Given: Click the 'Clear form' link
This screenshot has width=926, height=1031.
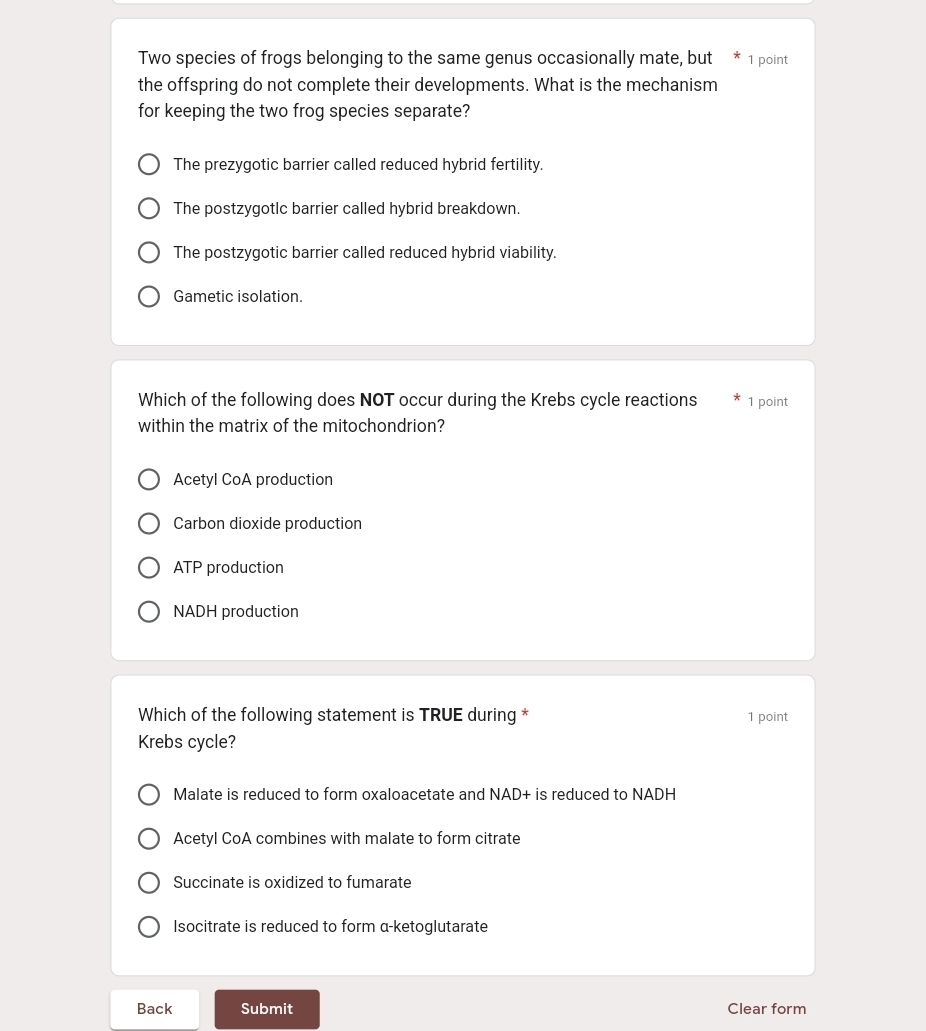Looking at the screenshot, I should pos(766,1009).
